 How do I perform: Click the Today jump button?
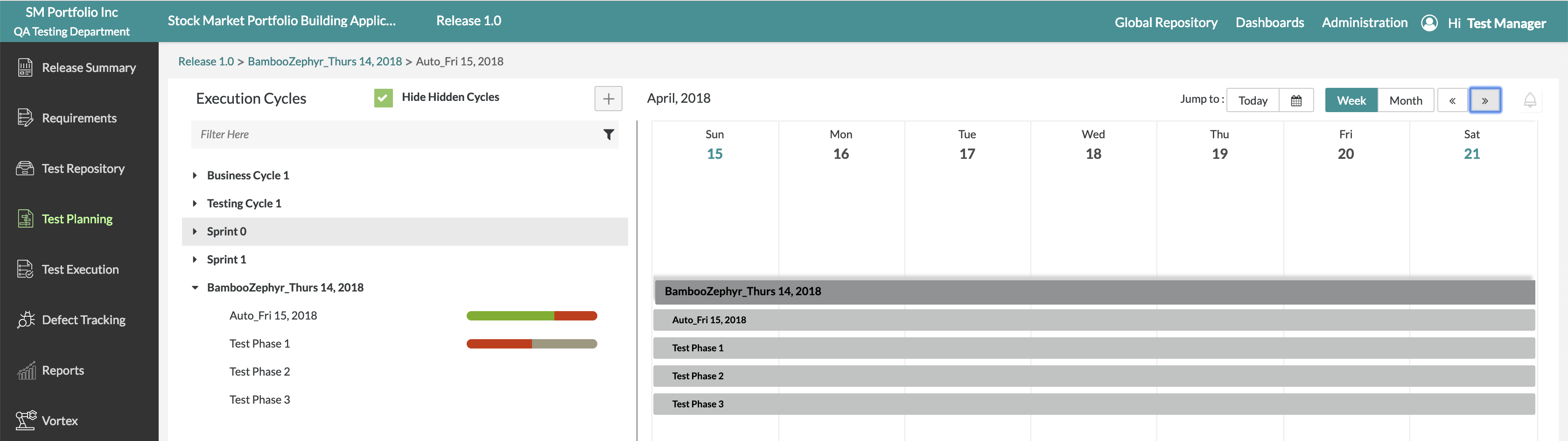1252,100
